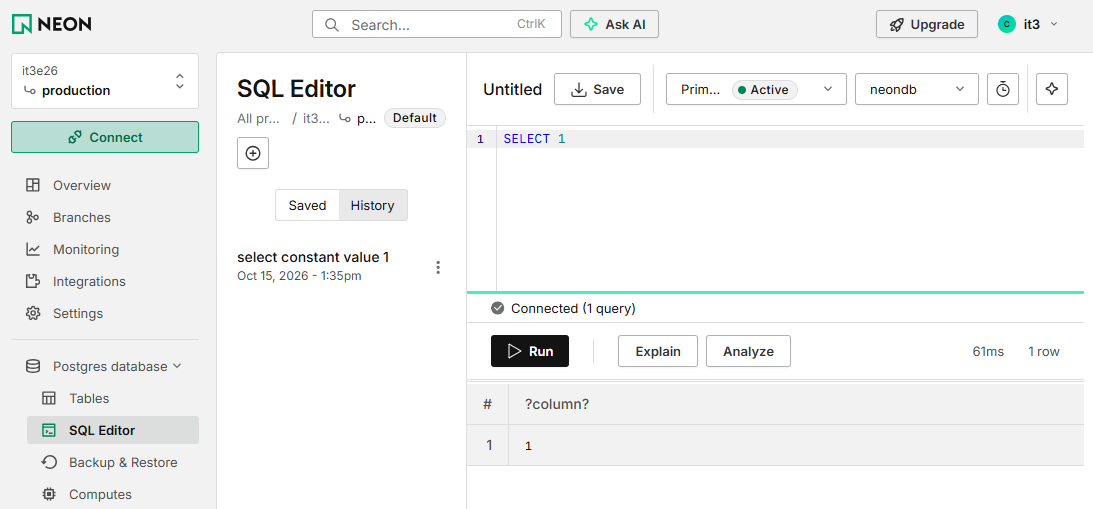The height and width of the screenshot is (509, 1093).
Task: Click the Neon logo
Action: point(52,24)
